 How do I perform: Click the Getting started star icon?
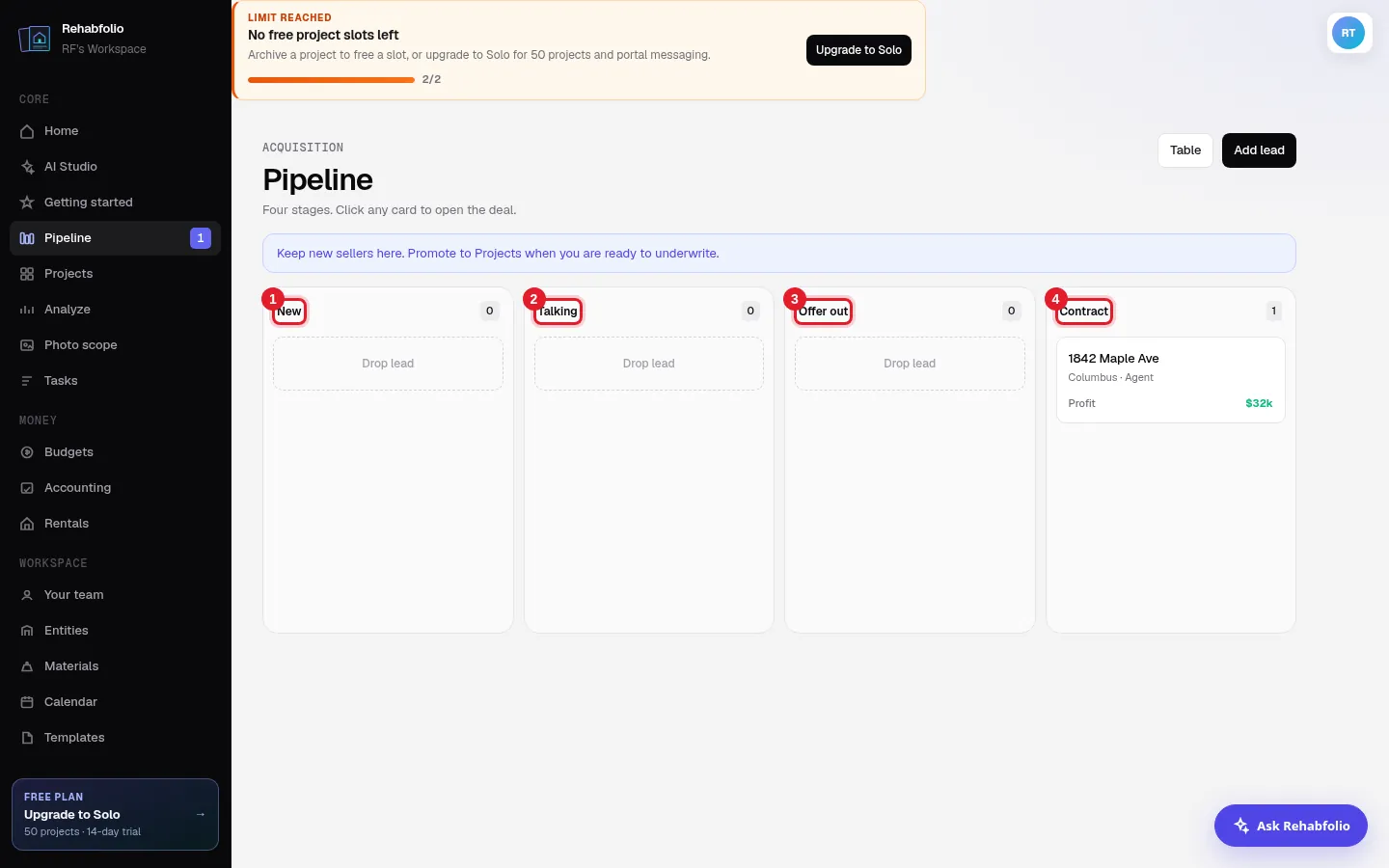coord(27,203)
